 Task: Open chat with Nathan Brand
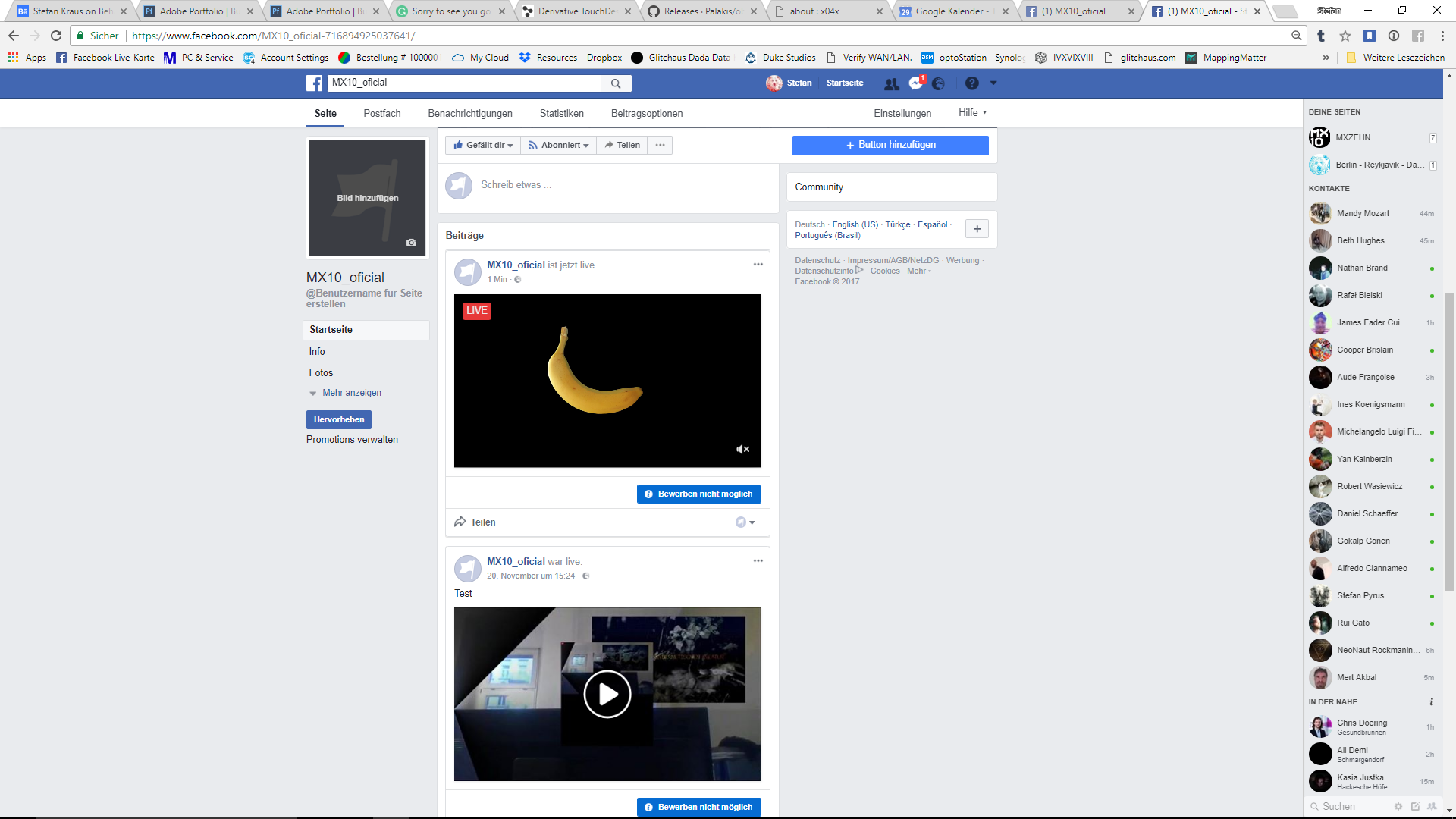coord(1373,268)
